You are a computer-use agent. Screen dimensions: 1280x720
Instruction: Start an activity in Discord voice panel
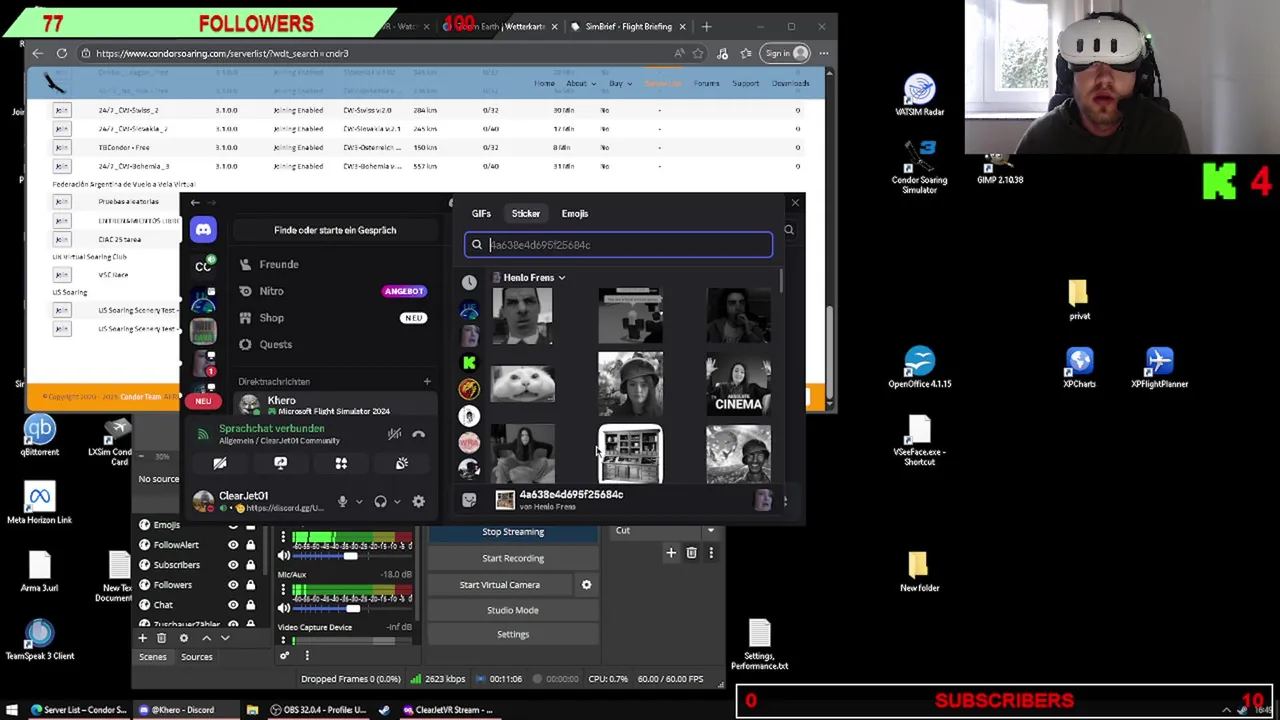point(341,463)
